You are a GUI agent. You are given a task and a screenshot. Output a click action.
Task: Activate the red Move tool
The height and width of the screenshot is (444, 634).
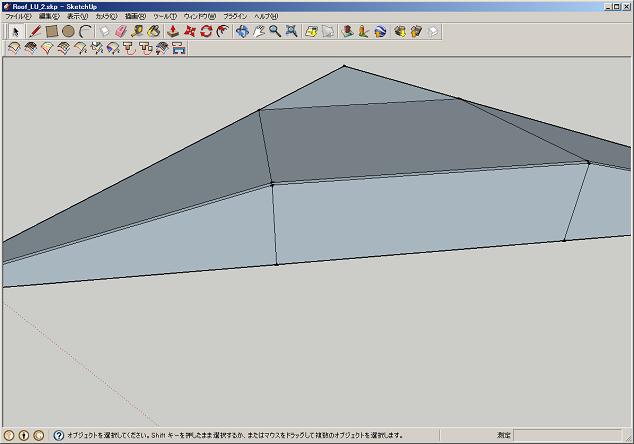pos(190,31)
